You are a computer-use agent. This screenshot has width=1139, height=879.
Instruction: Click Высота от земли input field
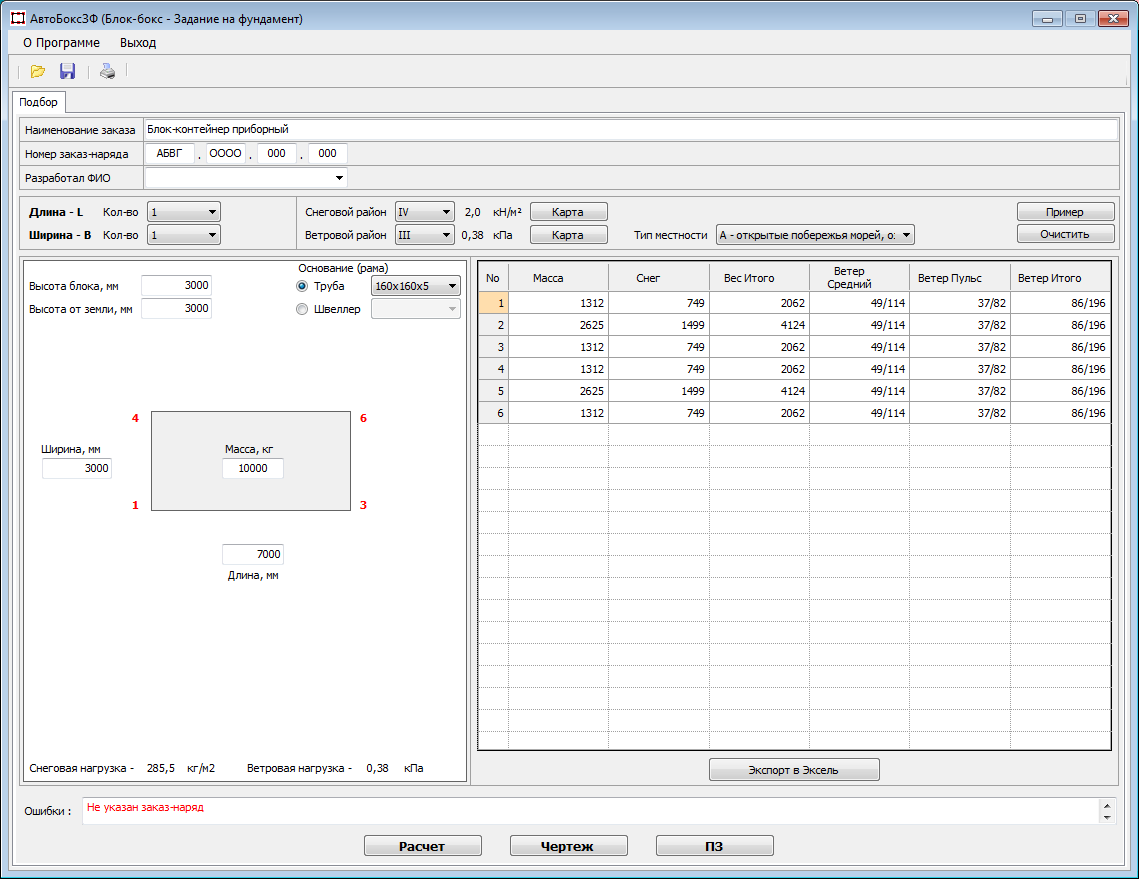coord(177,309)
